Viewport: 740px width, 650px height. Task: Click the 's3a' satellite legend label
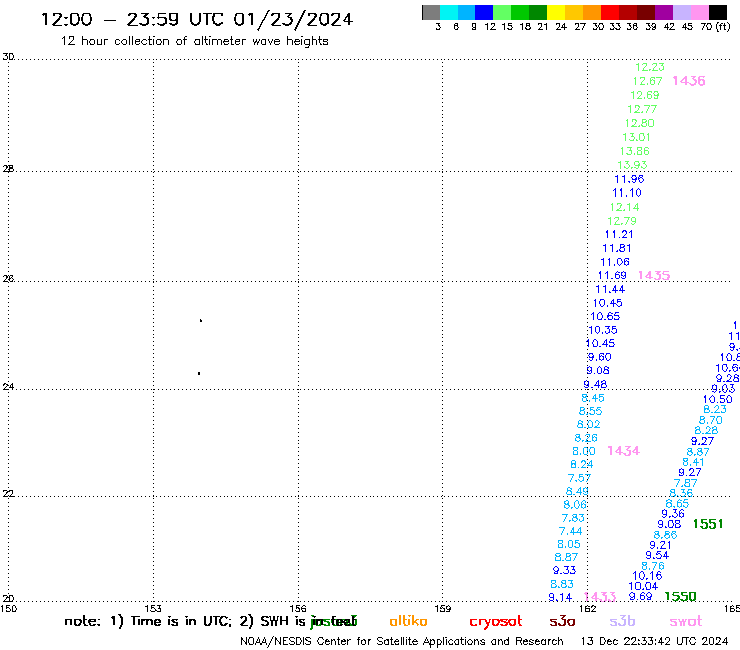click(562, 622)
